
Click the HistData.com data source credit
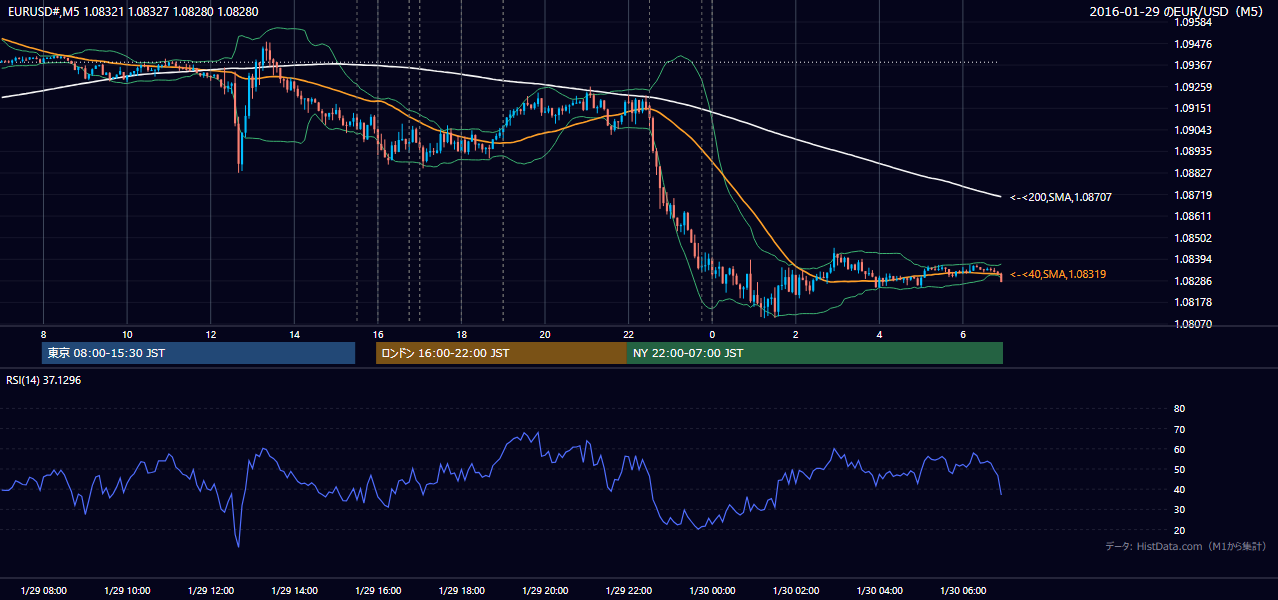(x=1186, y=546)
